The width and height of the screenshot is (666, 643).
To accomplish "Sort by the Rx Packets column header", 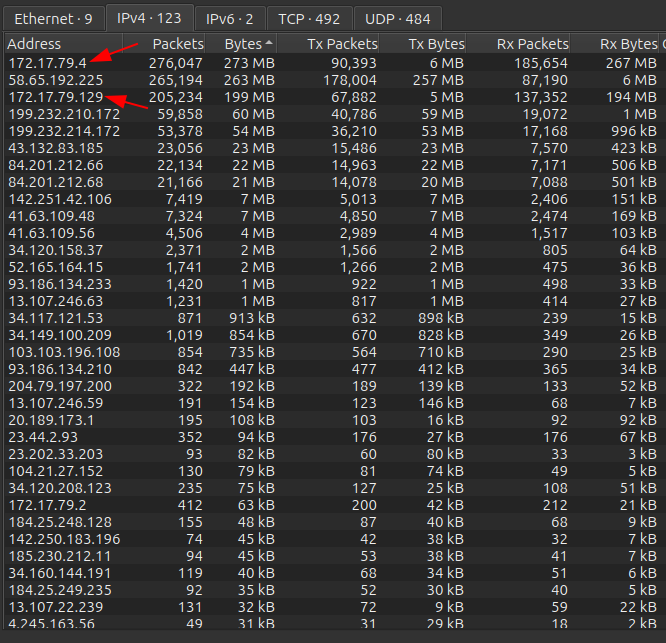I will pos(531,44).
